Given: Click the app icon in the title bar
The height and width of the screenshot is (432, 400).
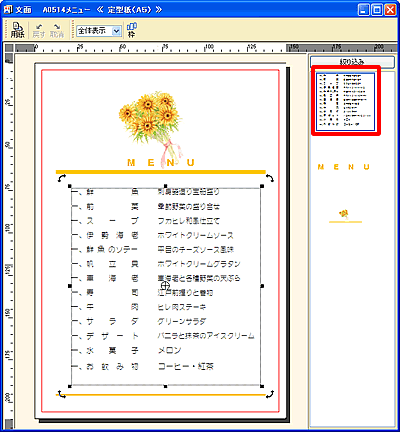Looking at the screenshot, I should click(x=8, y=9).
